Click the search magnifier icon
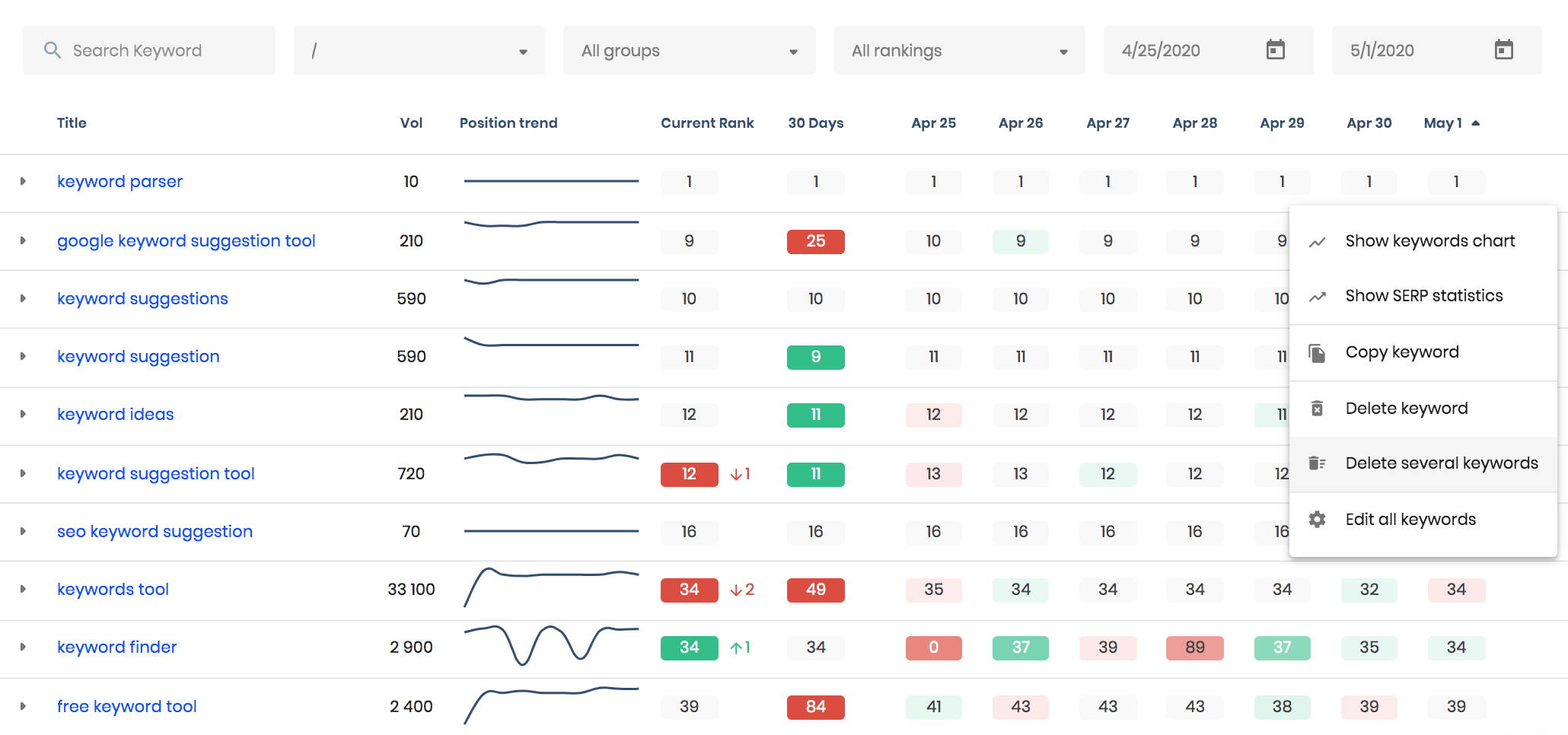The height and width of the screenshot is (735, 1568). point(52,50)
